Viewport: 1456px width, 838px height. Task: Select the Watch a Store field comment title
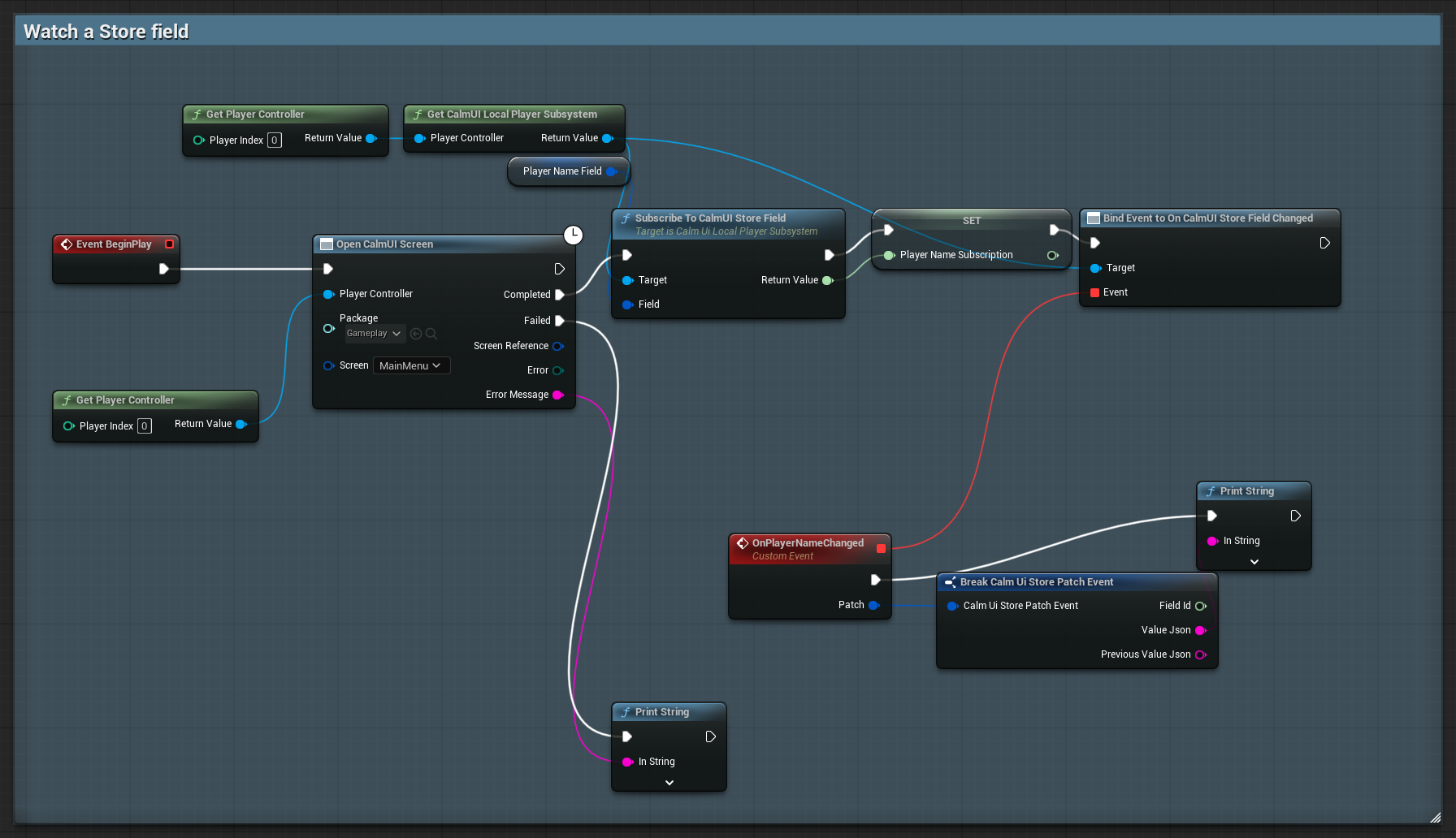click(x=106, y=32)
